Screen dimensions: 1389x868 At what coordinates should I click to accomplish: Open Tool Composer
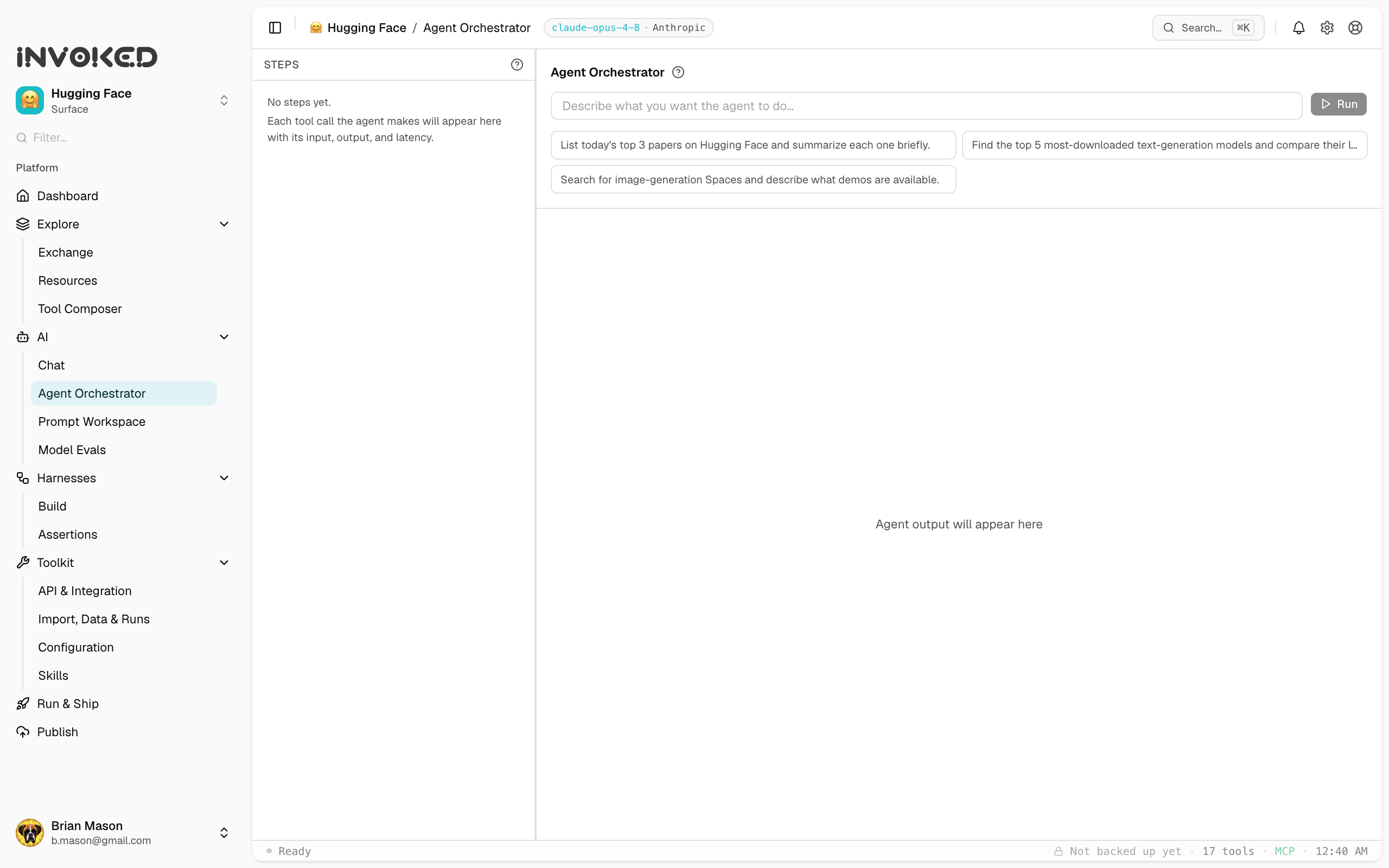(x=124, y=309)
